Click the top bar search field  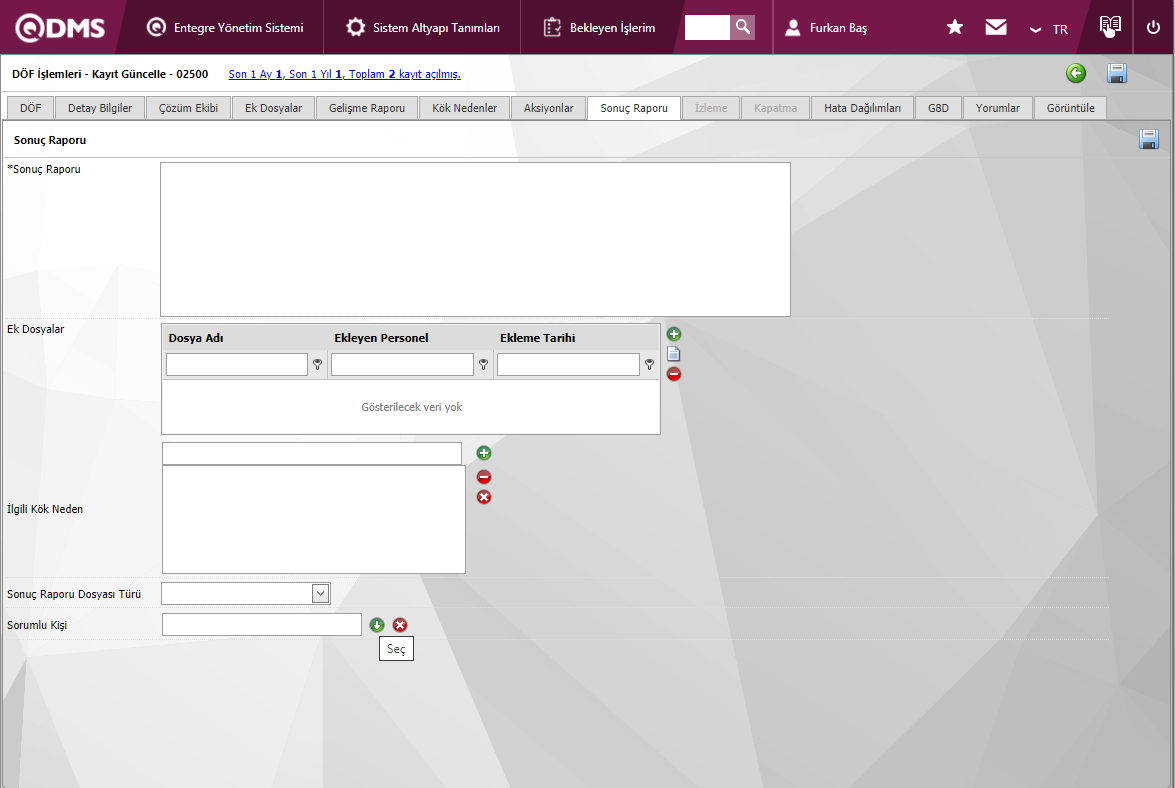[707, 28]
